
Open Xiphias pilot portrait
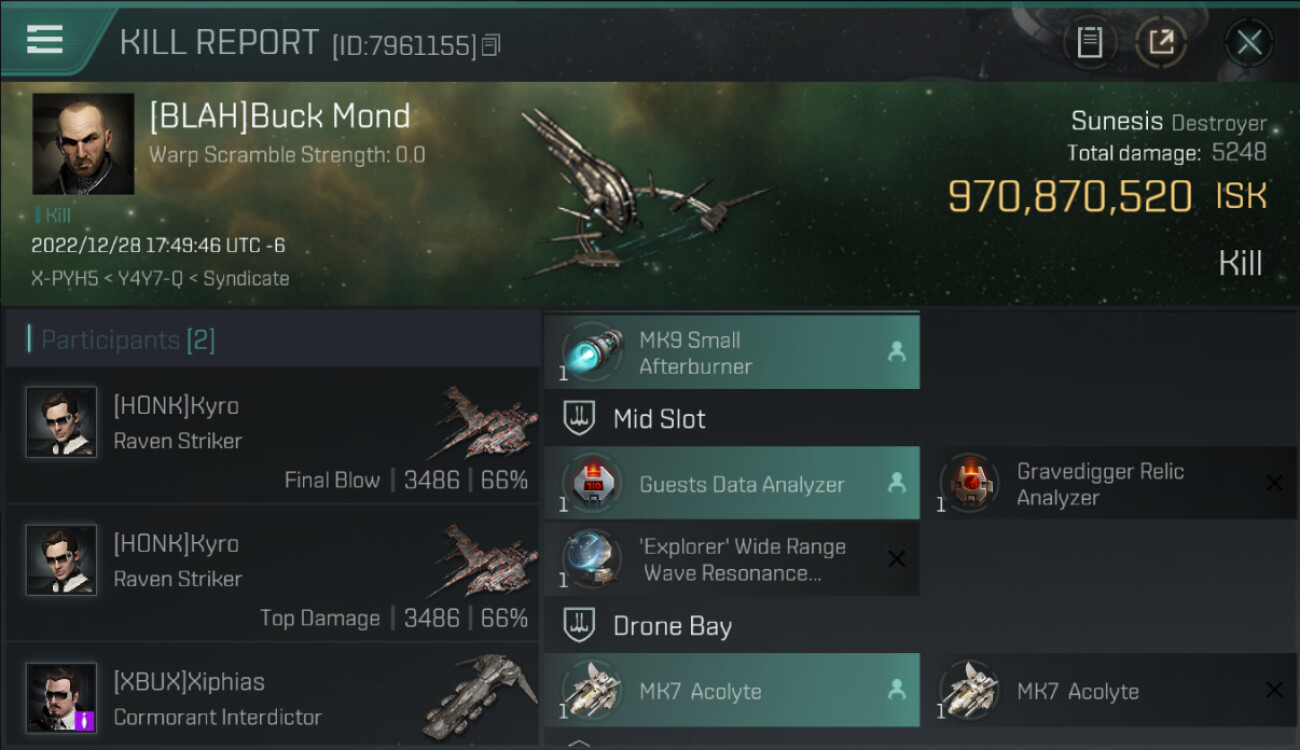(61, 698)
